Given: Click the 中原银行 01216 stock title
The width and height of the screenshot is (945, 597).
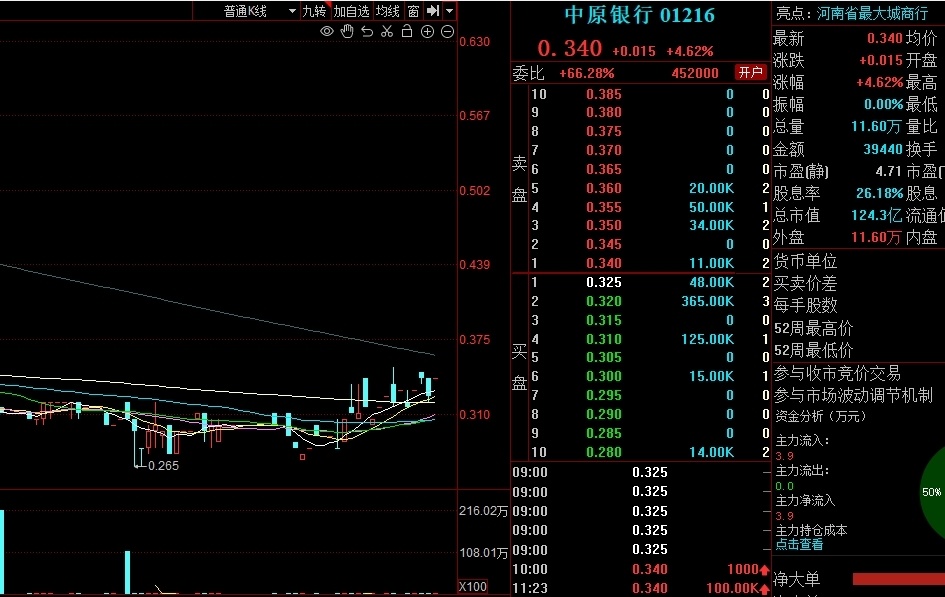Looking at the screenshot, I should pos(639,15).
